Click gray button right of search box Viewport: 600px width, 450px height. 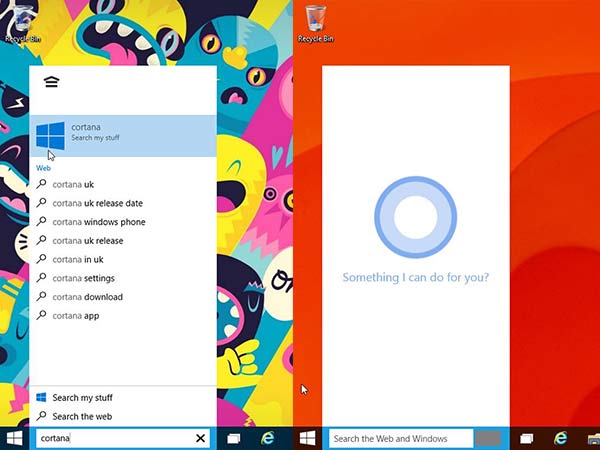[488, 439]
